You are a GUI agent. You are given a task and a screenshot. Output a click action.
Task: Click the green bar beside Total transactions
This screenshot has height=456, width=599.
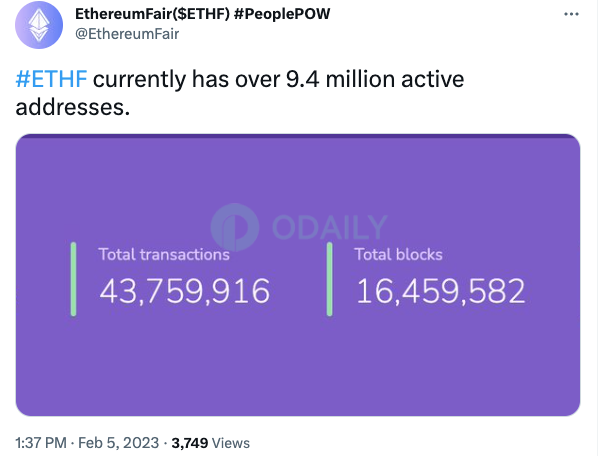click(73, 279)
